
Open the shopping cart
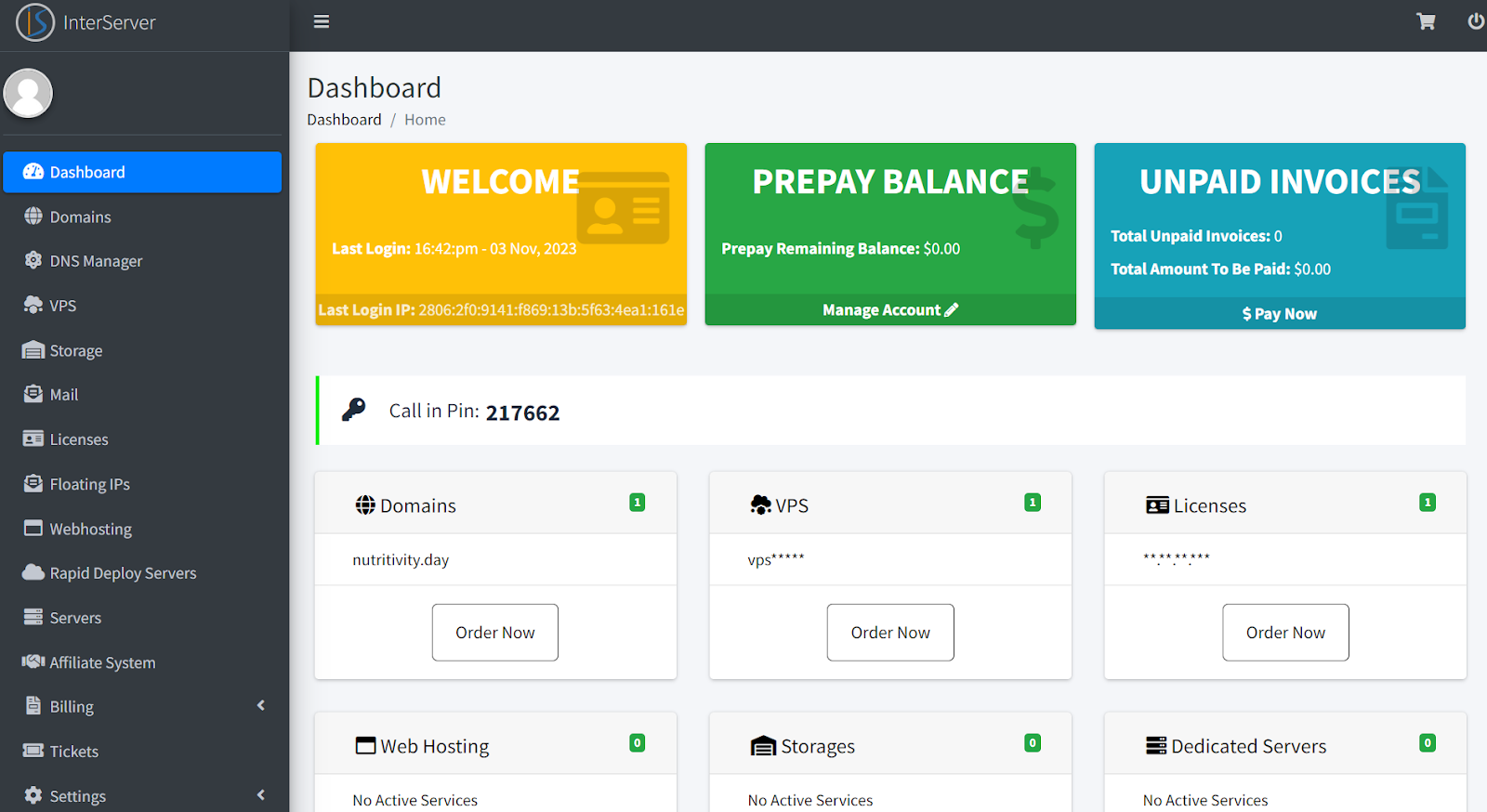coord(1426,21)
